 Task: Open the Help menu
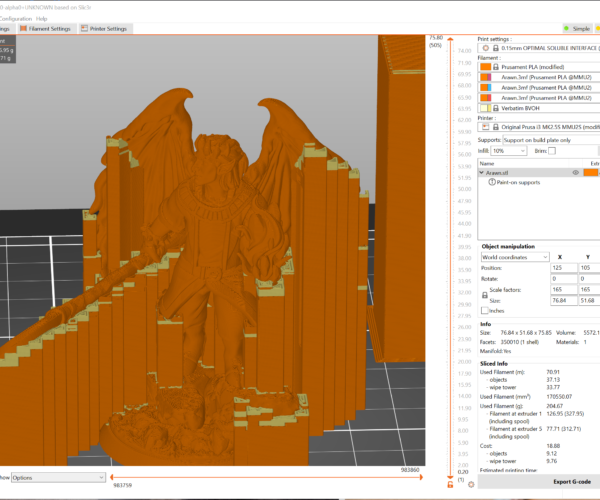pos(42,18)
